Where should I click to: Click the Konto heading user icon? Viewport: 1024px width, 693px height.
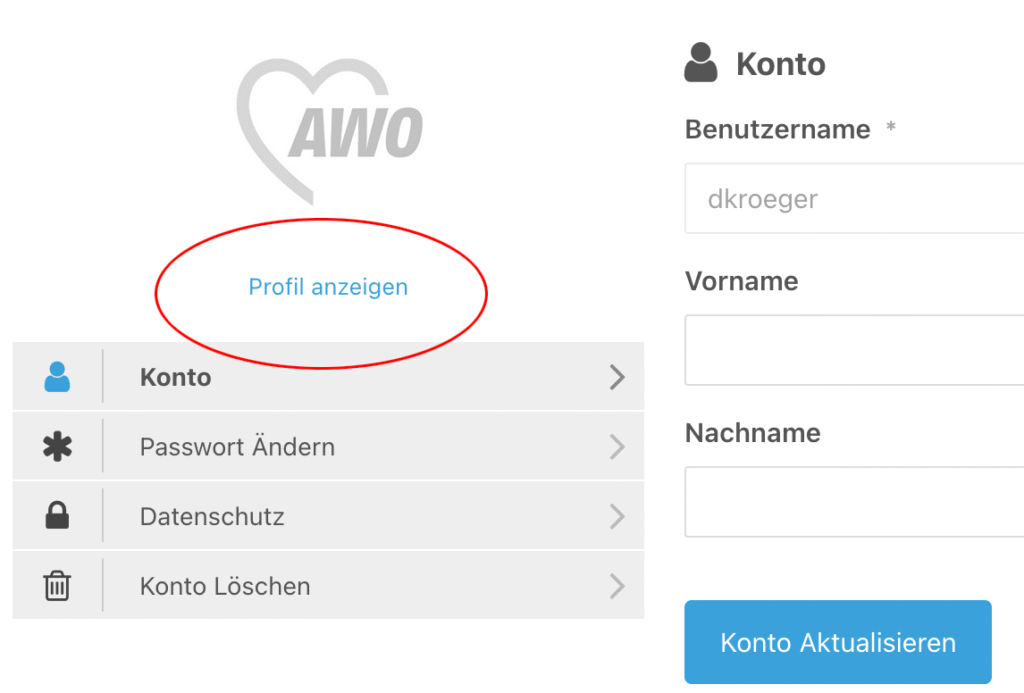[x=701, y=63]
